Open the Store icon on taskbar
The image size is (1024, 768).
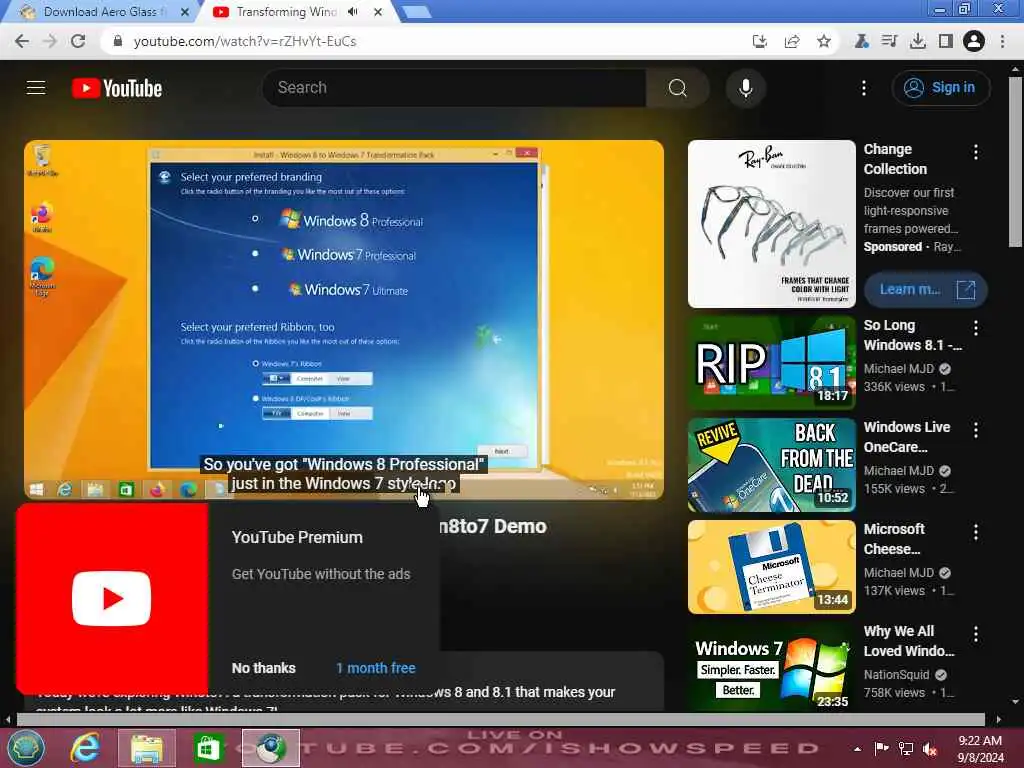click(208, 748)
